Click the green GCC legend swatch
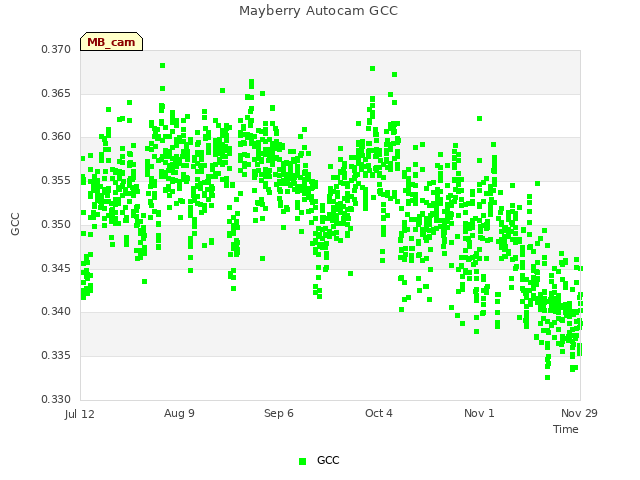 (x=302, y=461)
